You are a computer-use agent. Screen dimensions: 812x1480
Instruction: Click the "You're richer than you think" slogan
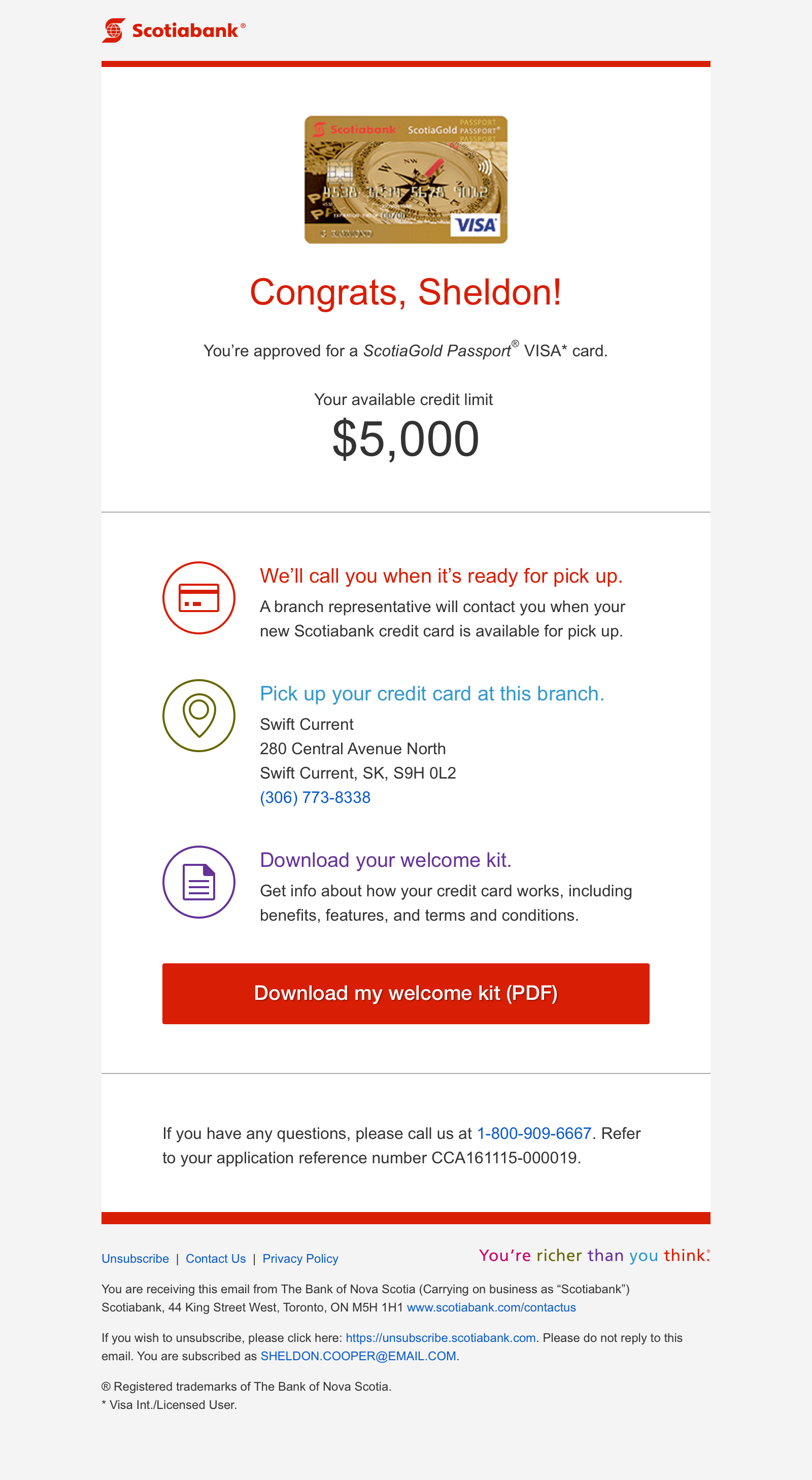(594, 1255)
